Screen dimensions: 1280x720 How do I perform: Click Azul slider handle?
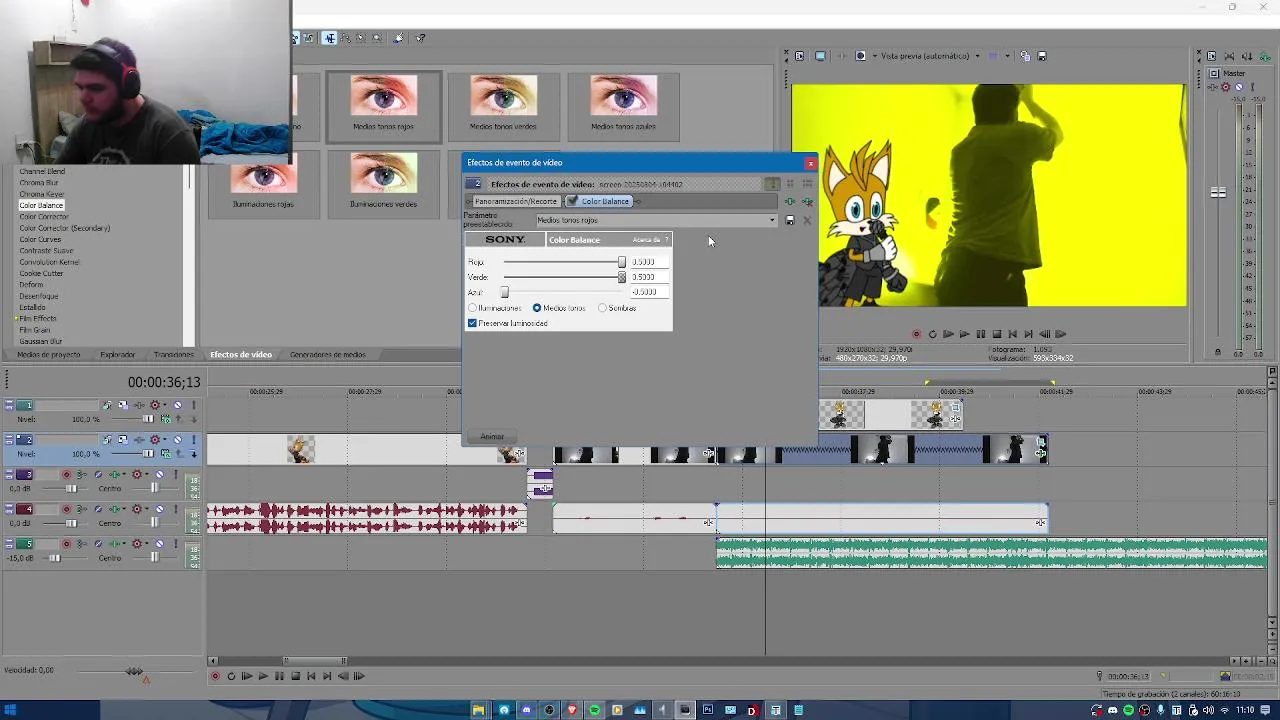504,292
